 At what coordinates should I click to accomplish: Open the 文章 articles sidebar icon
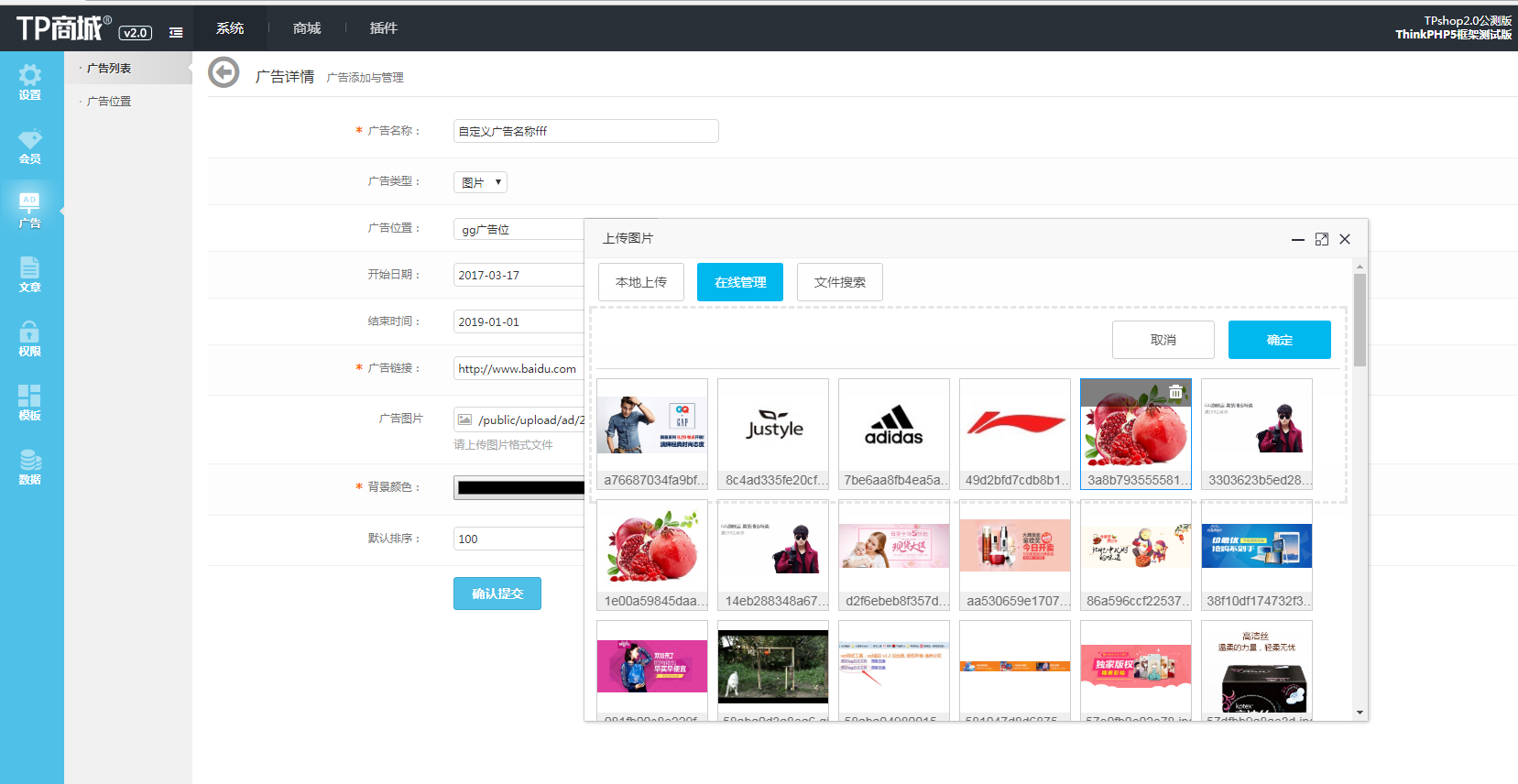pyautogui.click(x=30, y=275)
